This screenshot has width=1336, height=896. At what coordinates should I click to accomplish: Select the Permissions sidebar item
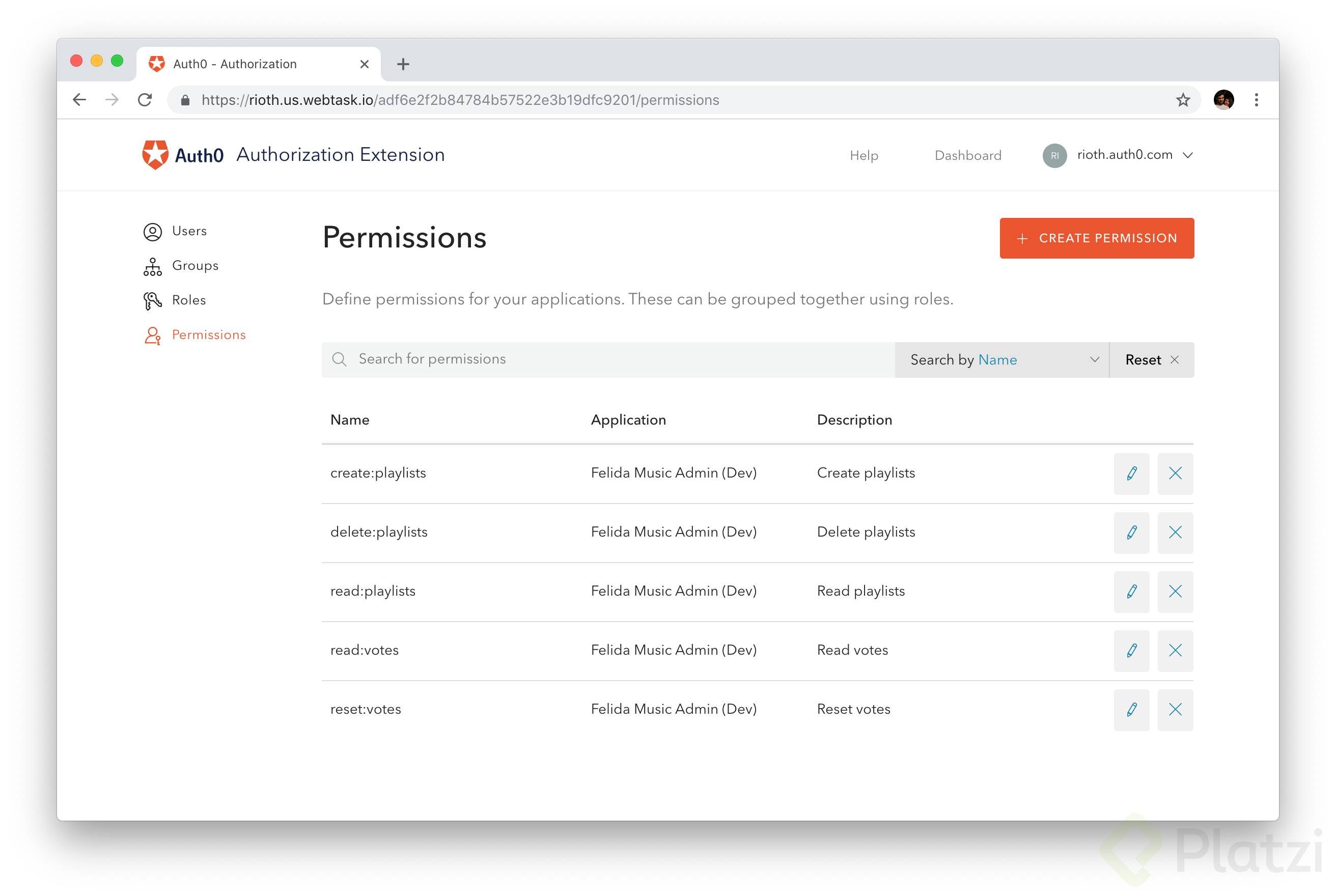[x=208, y=335]
